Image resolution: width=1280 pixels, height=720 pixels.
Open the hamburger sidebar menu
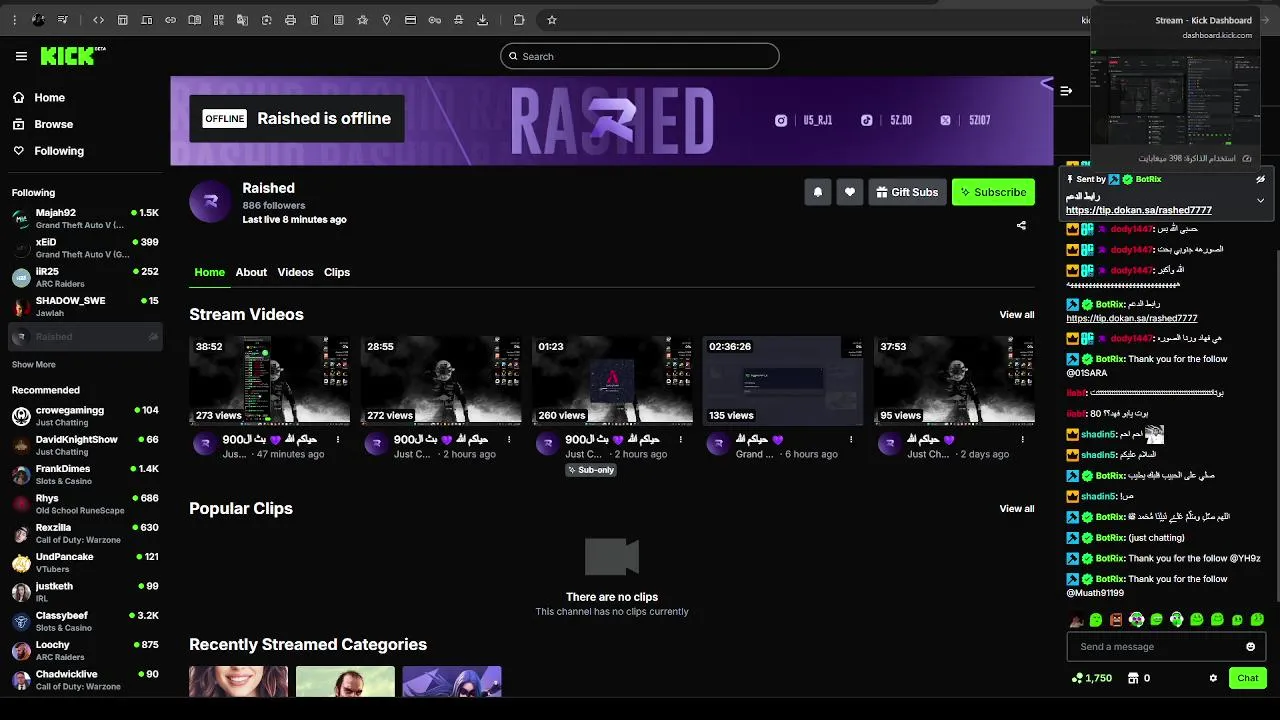point(21,56)
